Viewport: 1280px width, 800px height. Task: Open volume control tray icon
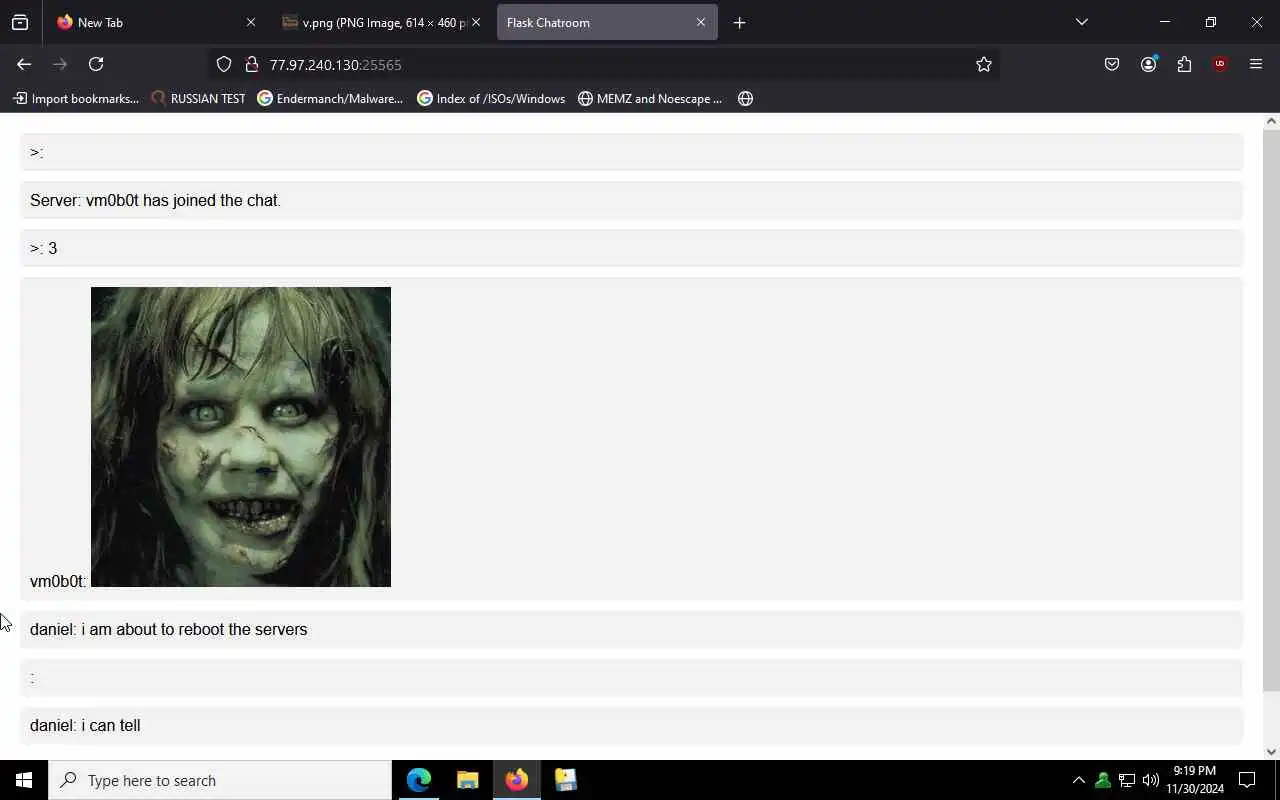click(x=1151, y=780)
